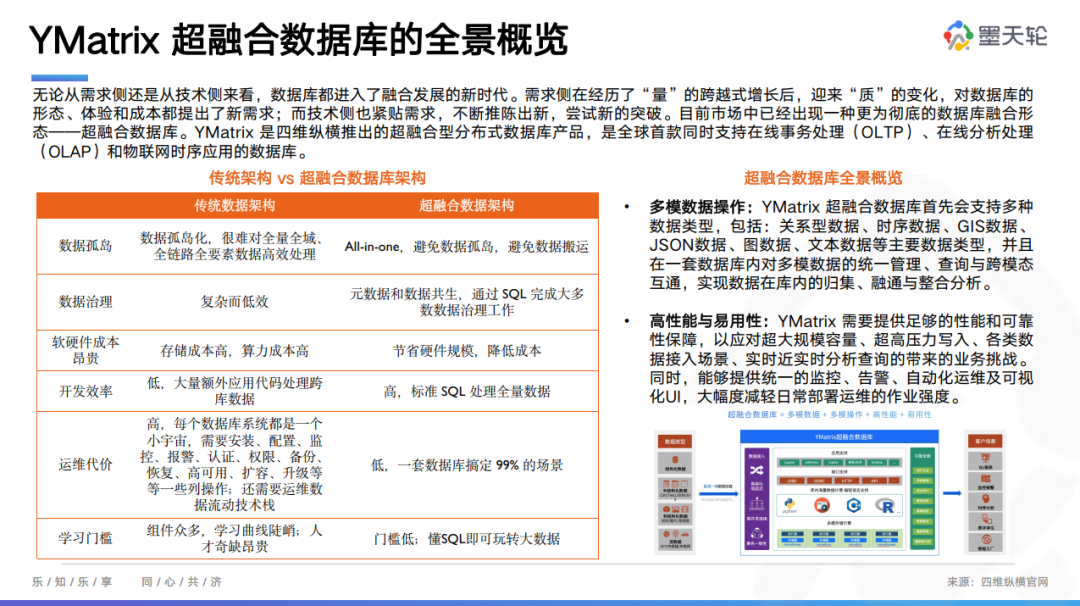
Task: Click the slide title YMatrix 超融合数据库的全景概览
Action: coord(298,39)
